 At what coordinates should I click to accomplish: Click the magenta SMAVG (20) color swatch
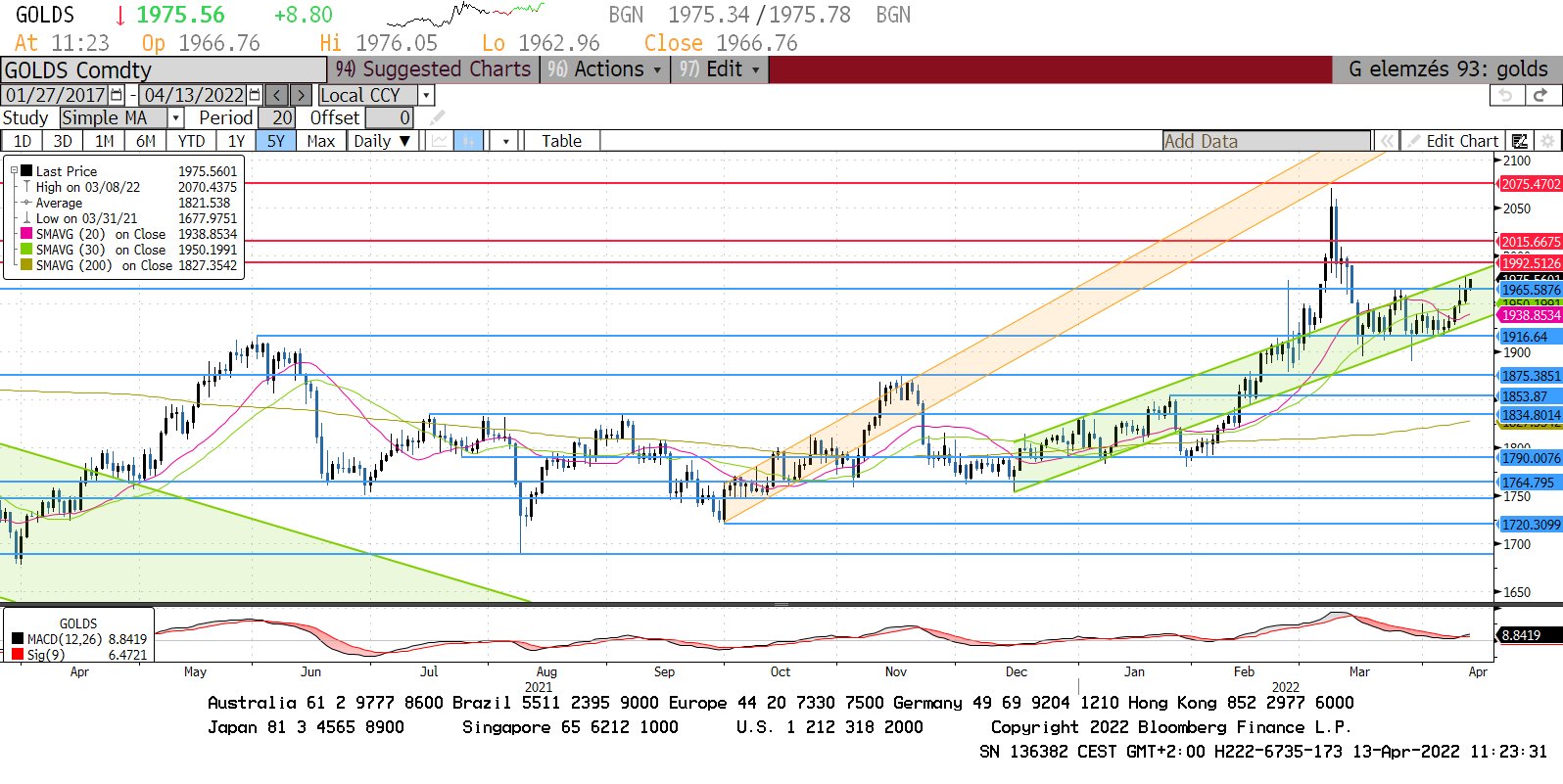[x=26, y=233]
